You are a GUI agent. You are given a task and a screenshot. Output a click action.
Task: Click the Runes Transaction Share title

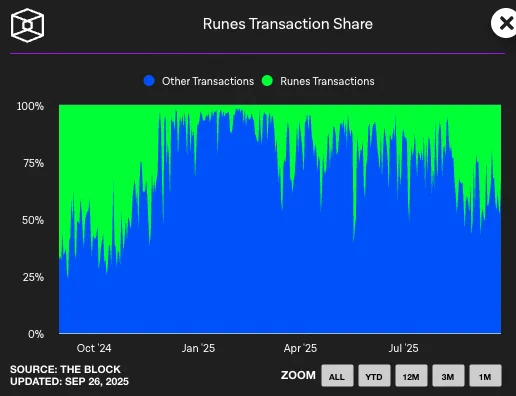coord(288,24)
